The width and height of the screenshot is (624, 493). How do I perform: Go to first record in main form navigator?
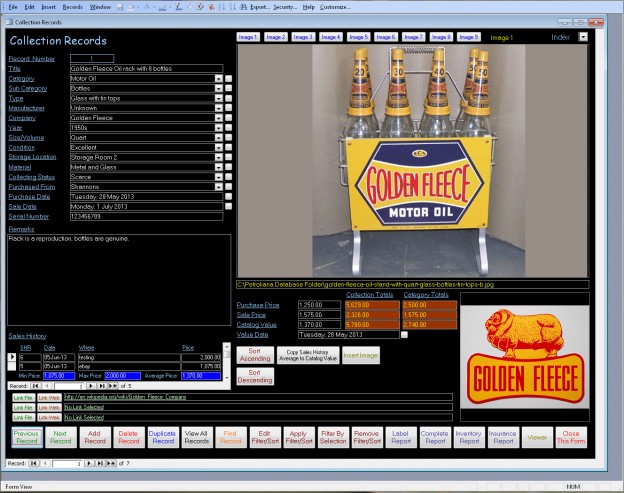click(x=34, y=464)
